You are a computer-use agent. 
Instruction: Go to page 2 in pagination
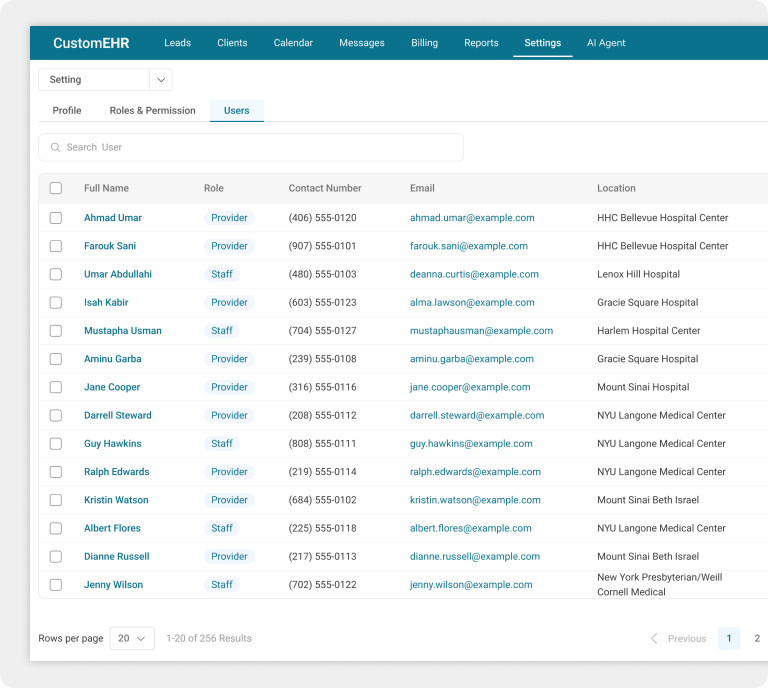tap(757, 639)
